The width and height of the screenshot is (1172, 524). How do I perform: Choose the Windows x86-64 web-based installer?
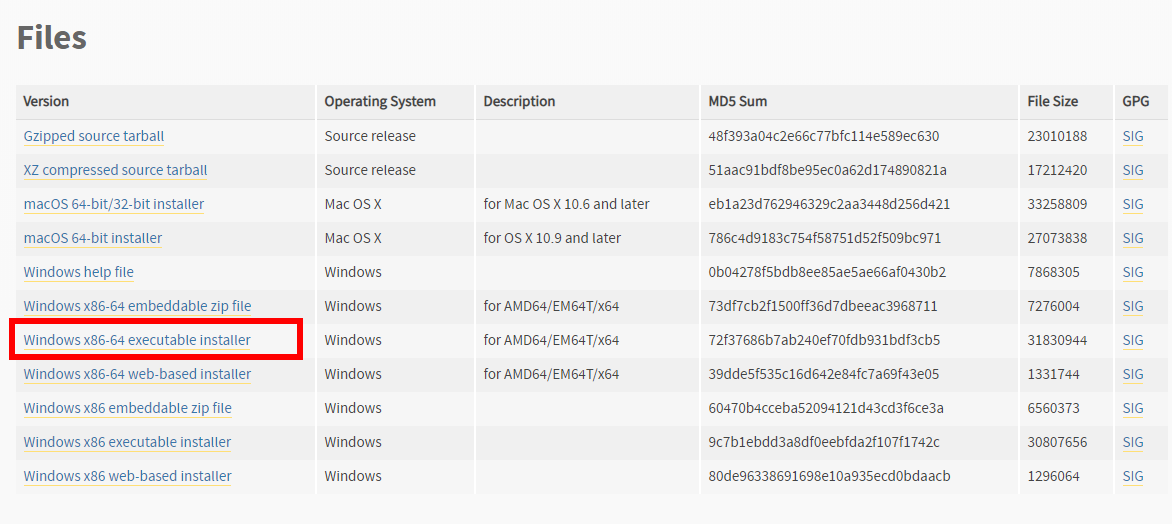tap(137, 374)
